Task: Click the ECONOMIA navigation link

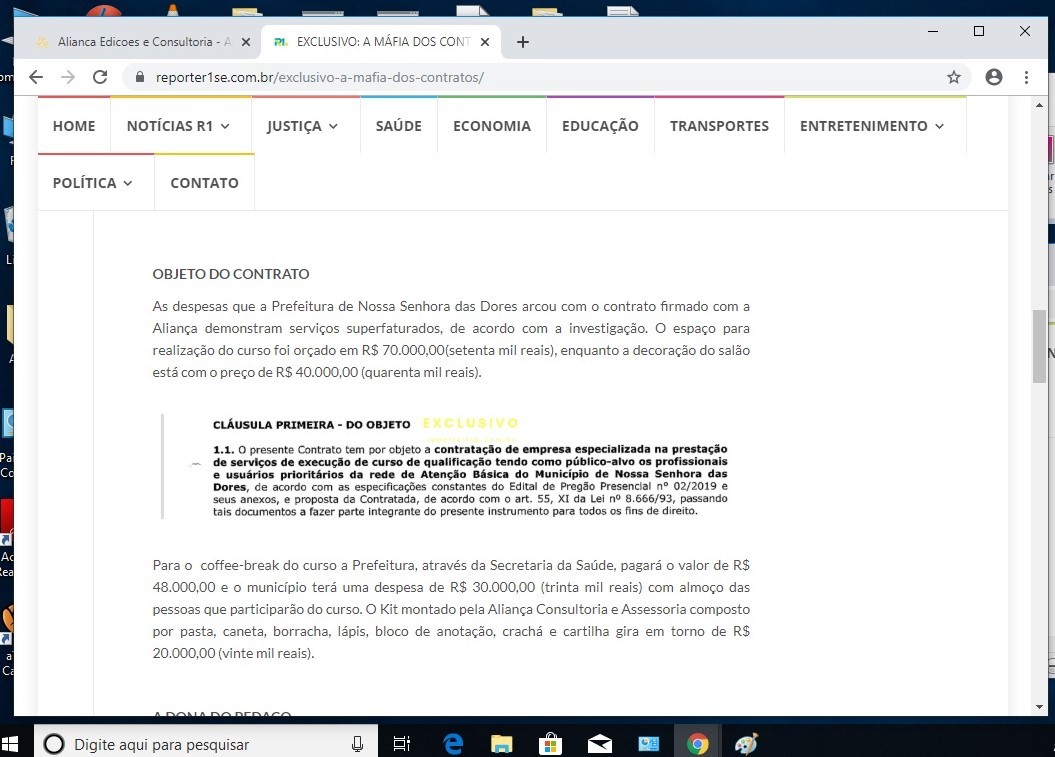Action: (x=491, y=126)
